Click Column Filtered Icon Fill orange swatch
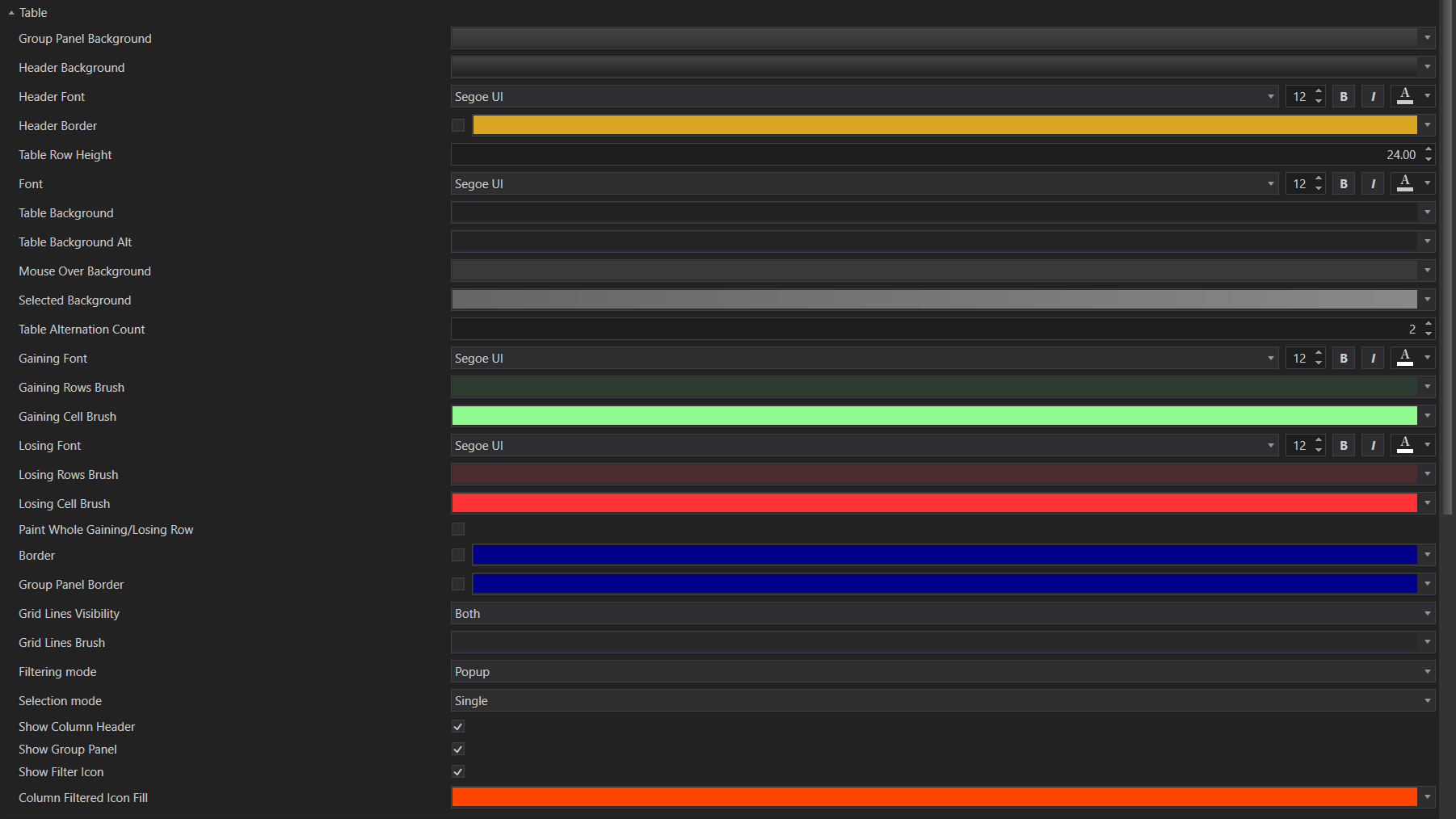 coord(934,798)
